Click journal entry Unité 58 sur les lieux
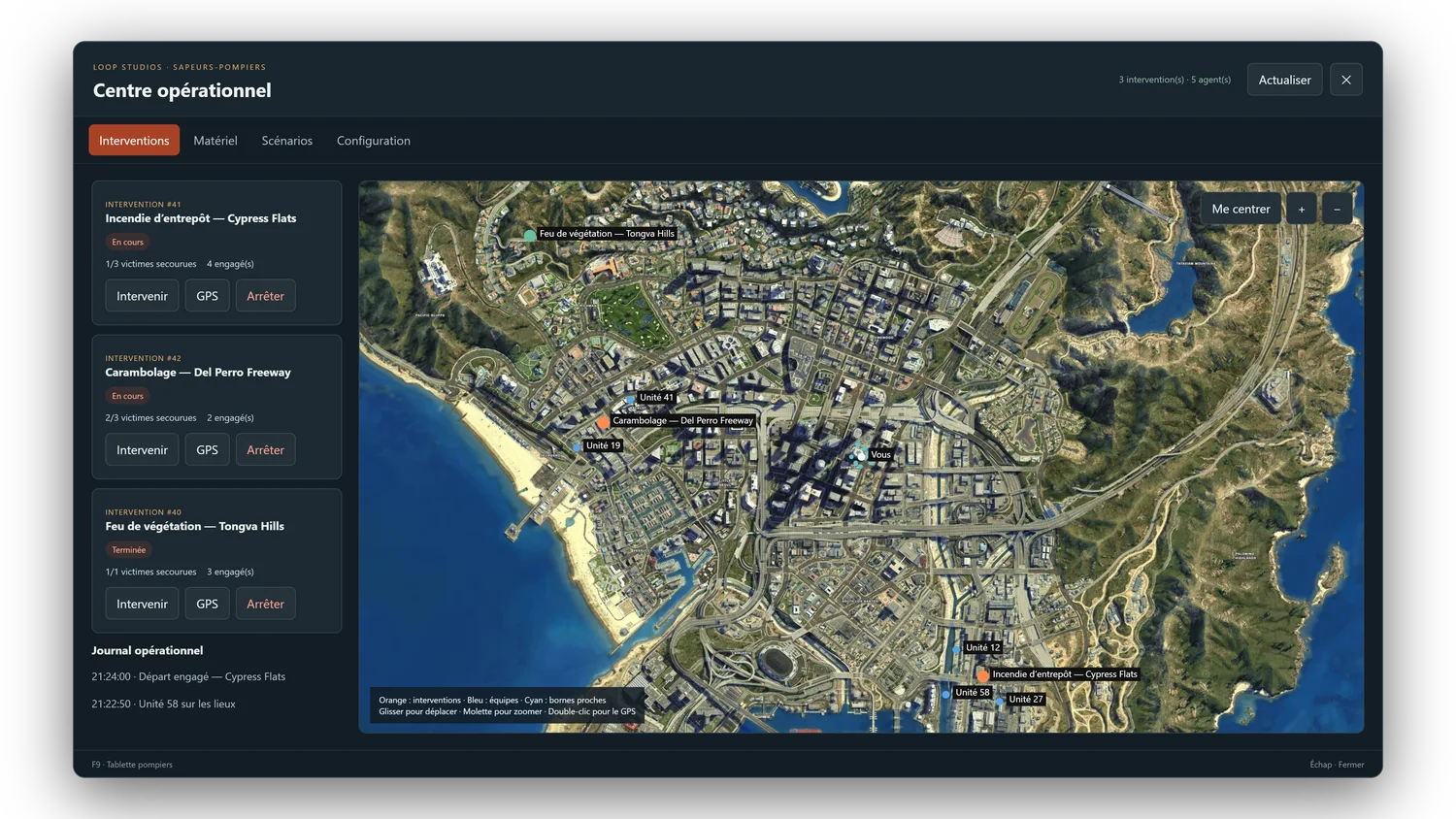Image resolution: width=1456 pixels, height=819 pixels. point(163,704)
